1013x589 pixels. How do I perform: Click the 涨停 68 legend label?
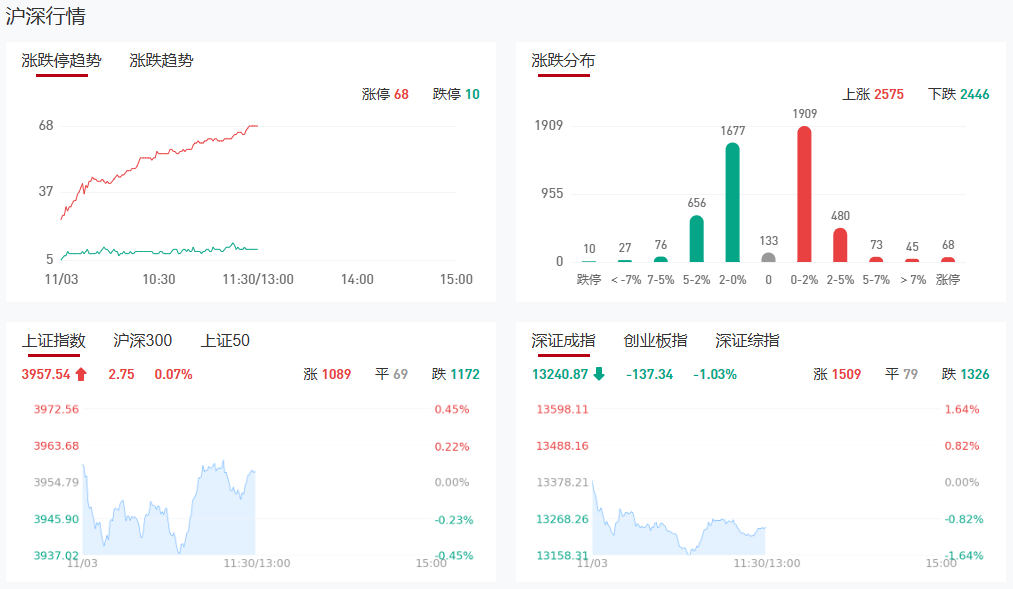coord(385,95)
